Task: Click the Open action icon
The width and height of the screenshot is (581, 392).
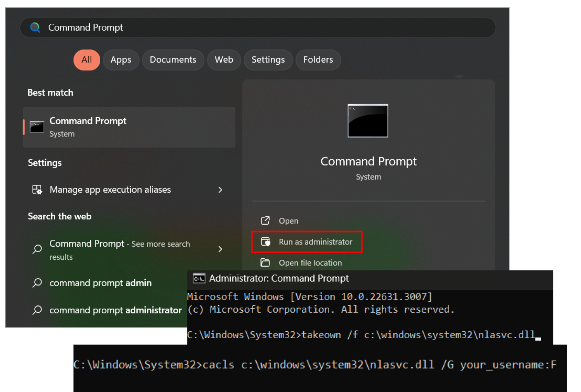Action: [x=265, y=221]
